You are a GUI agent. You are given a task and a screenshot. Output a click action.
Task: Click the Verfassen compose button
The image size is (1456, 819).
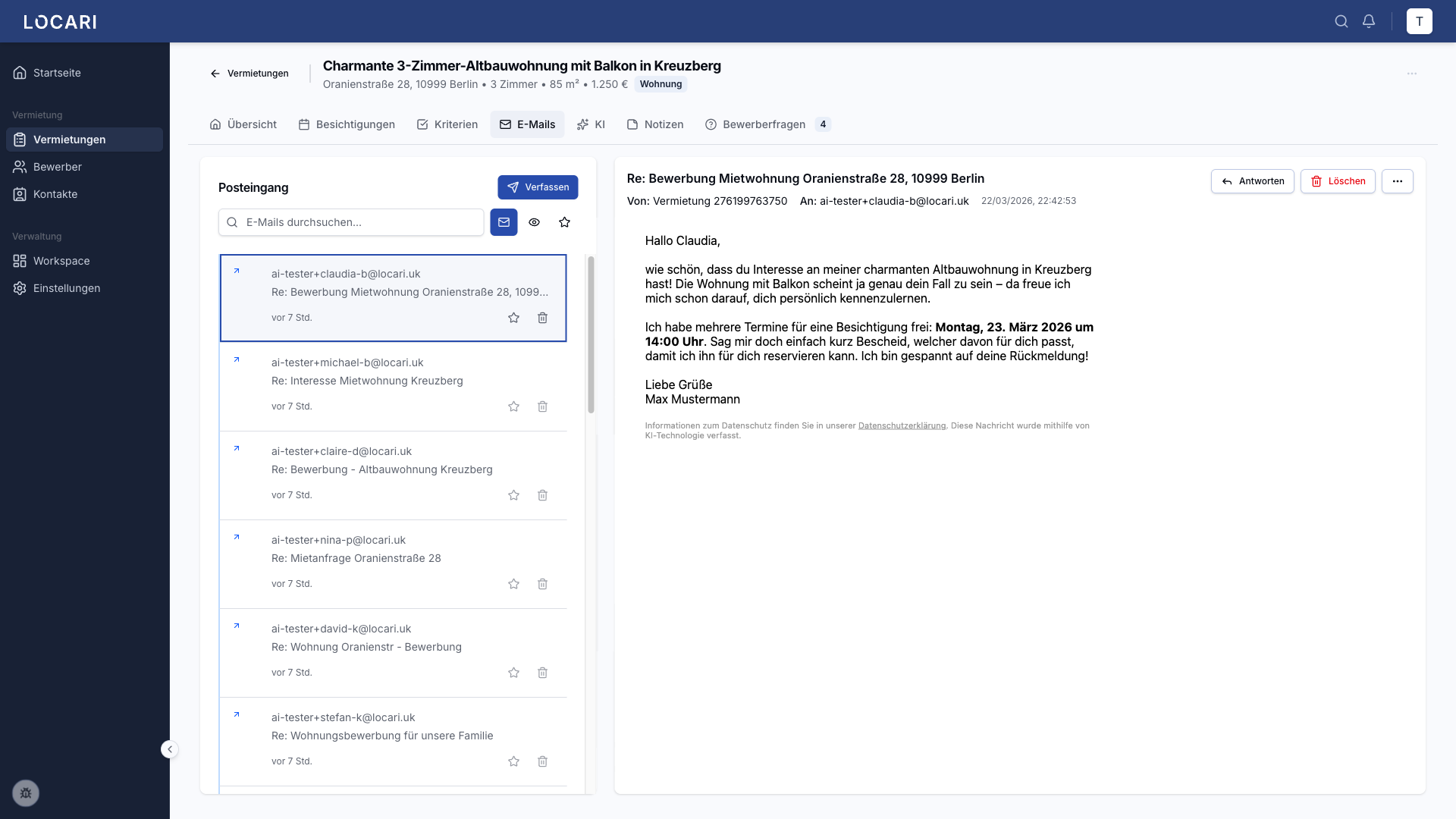coord(538,187)
